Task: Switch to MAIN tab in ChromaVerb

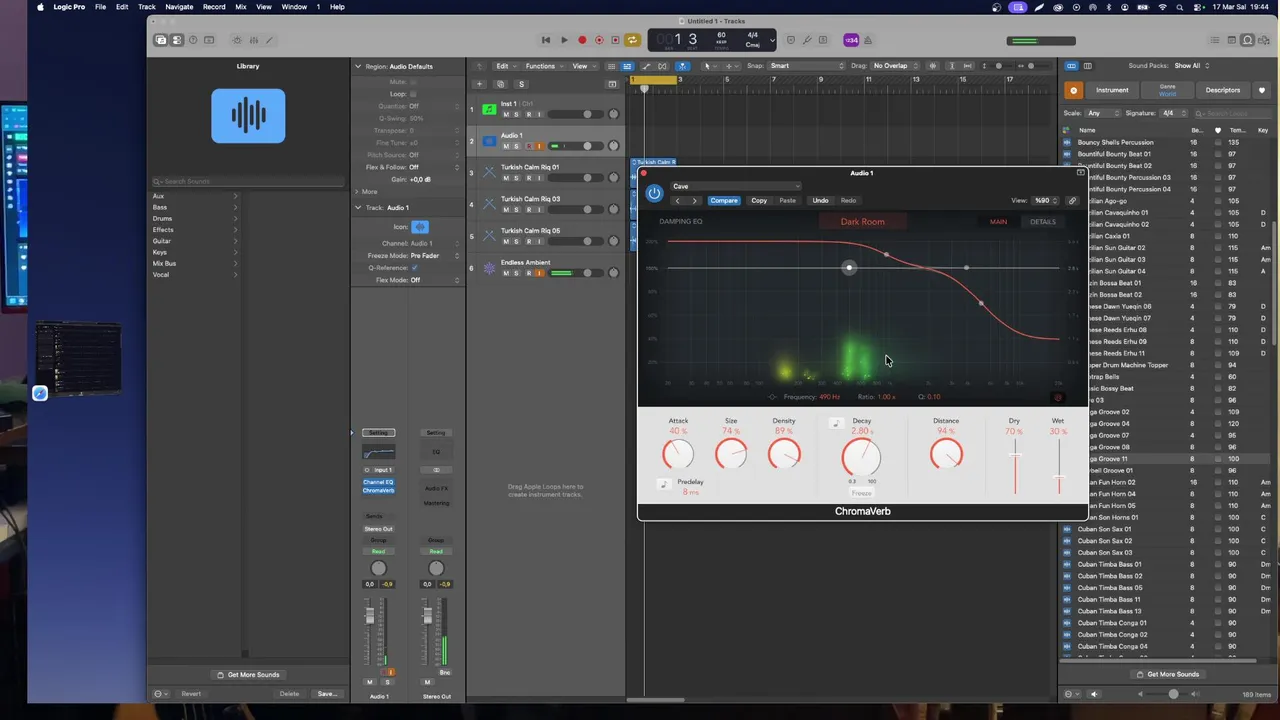Action: click(998, 222)
